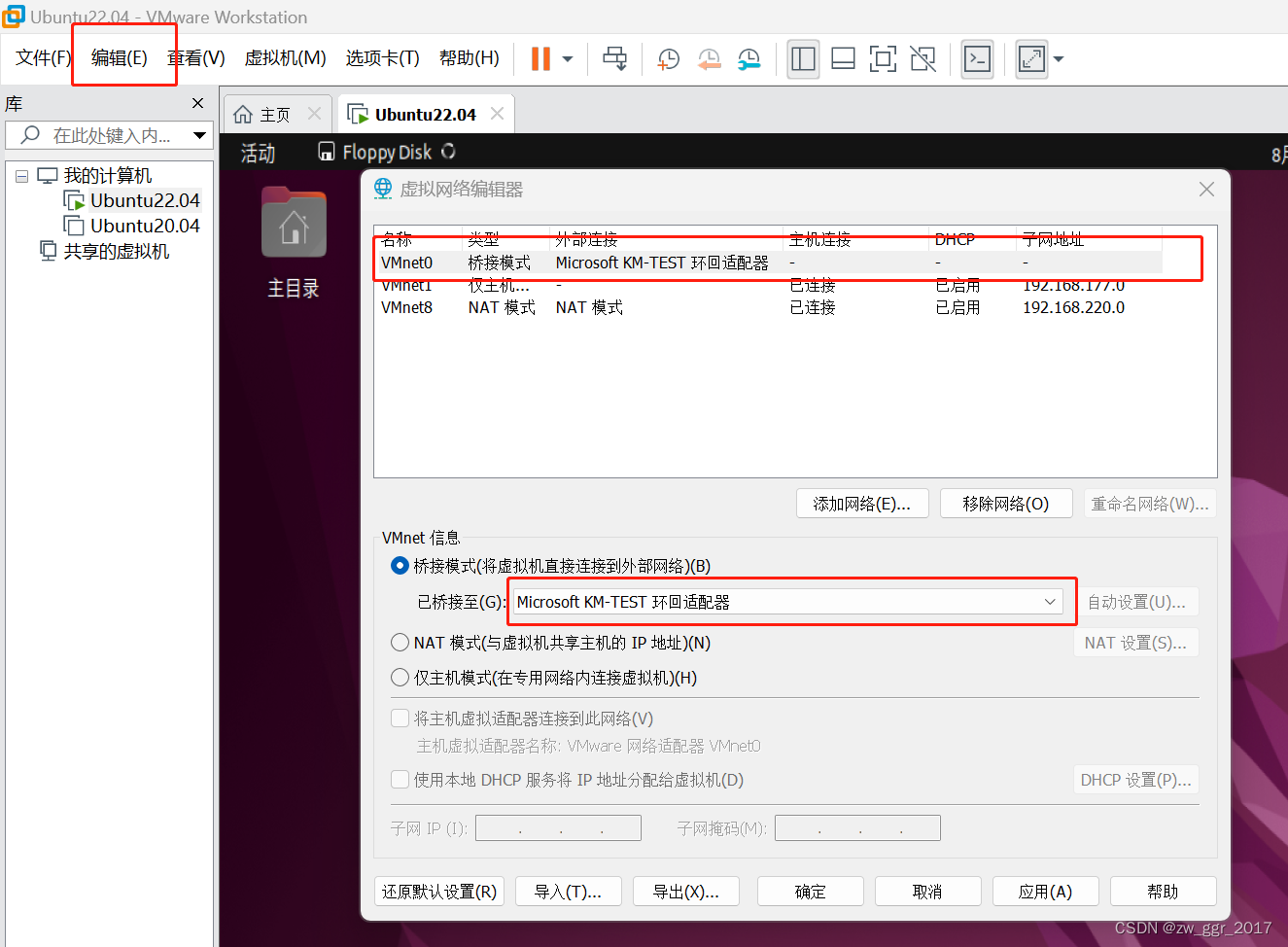Click the DHCP 设置(P)... button
Viewport: 1288px width, 947px height.
pyautogui.click(x=1136, y=780)
